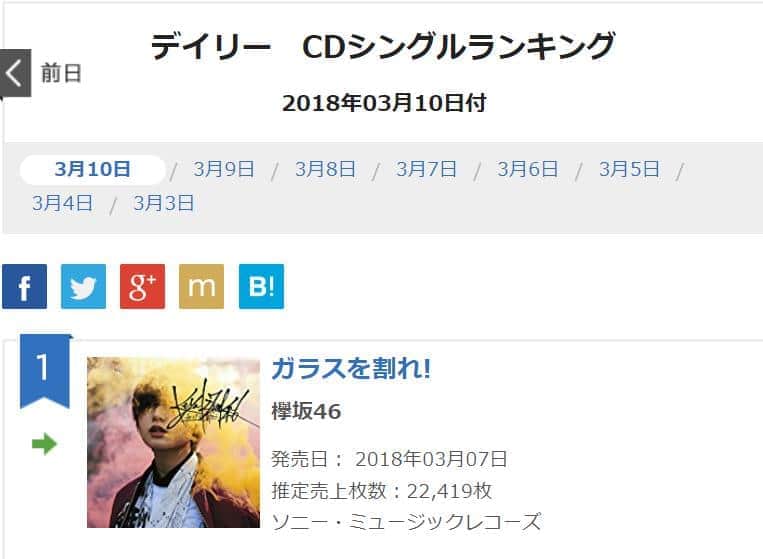
Task: Choose the 3月3日 ranking date
Action: coord(164,203)
